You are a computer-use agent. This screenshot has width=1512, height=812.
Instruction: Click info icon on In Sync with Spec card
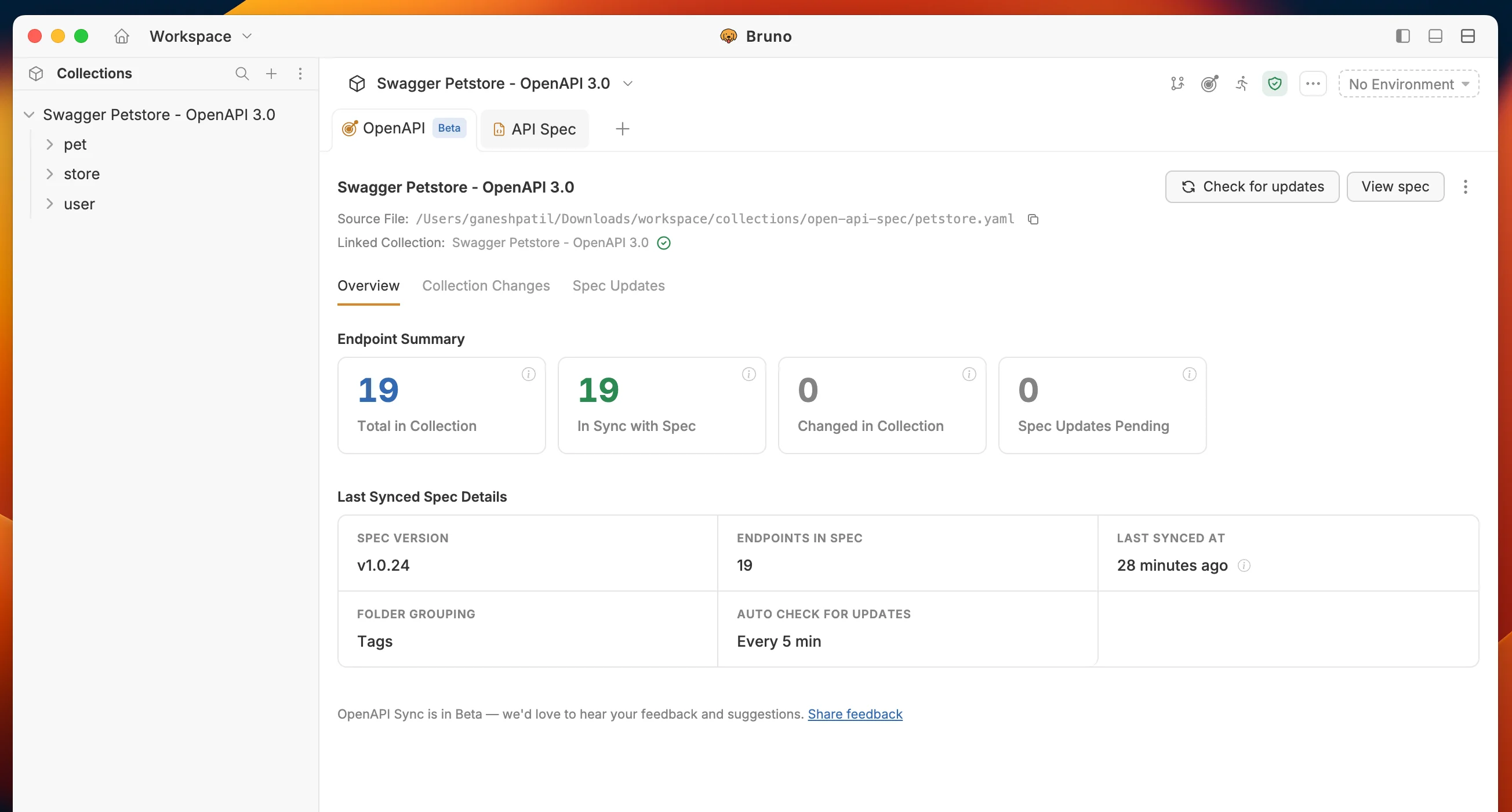748,375
